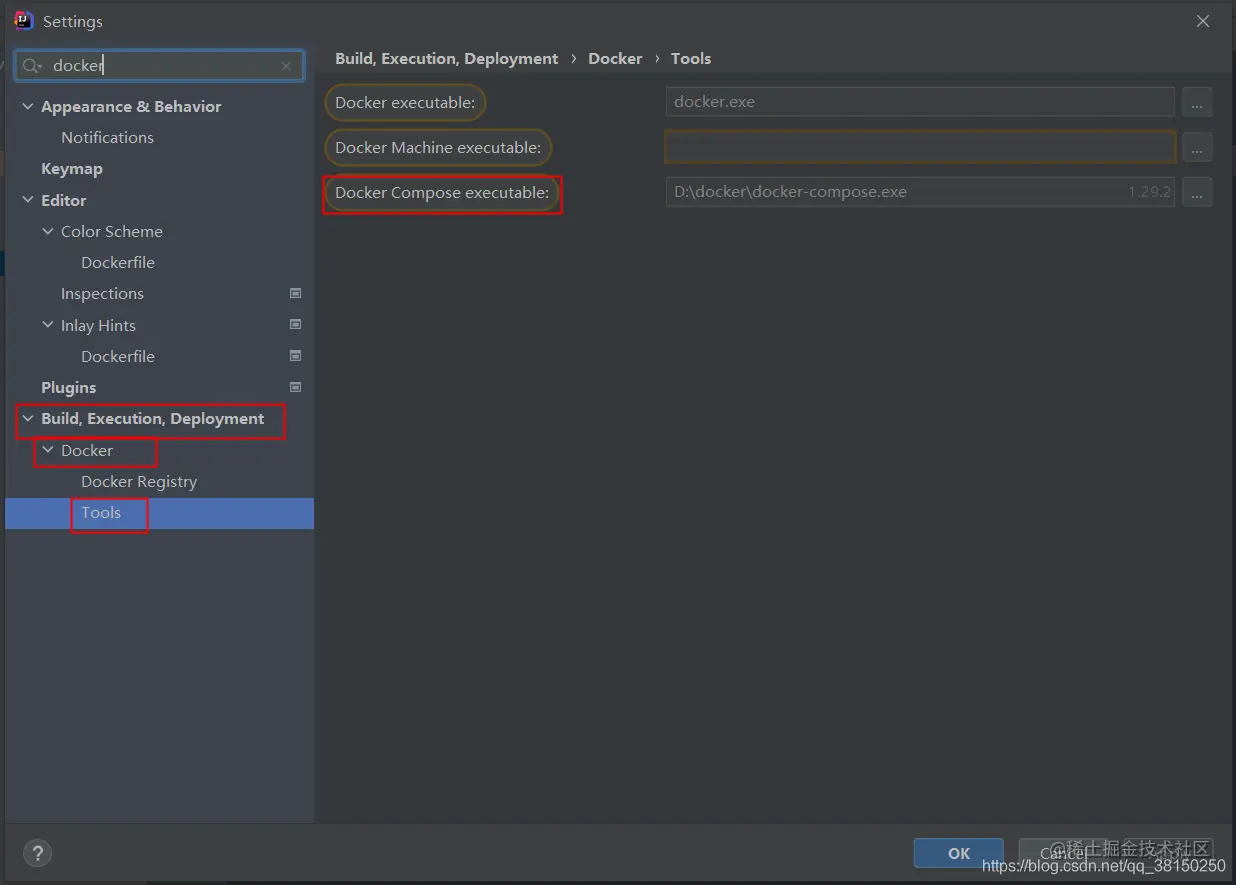Viewport: 1236px width, 885px height.
Task: Open the Plugins settings page
Action: coord(68,387)
